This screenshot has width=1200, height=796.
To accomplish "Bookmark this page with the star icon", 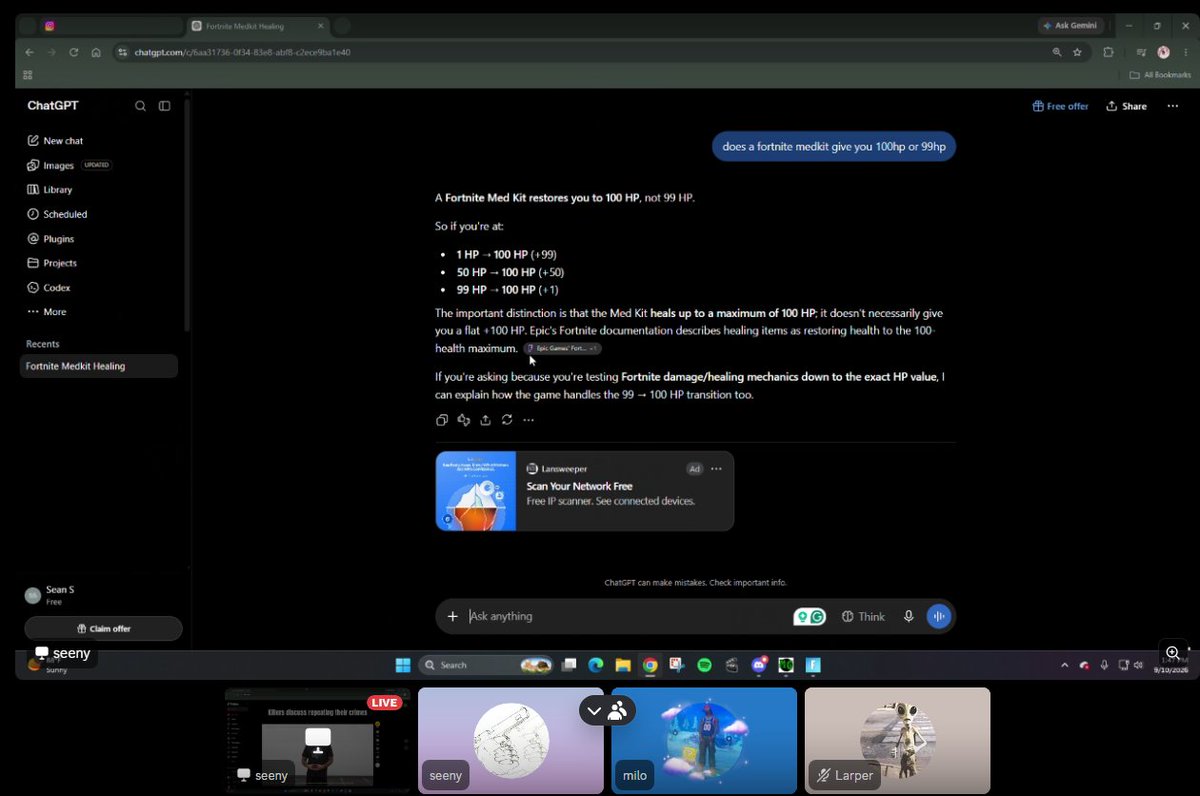I will 1077,52.
